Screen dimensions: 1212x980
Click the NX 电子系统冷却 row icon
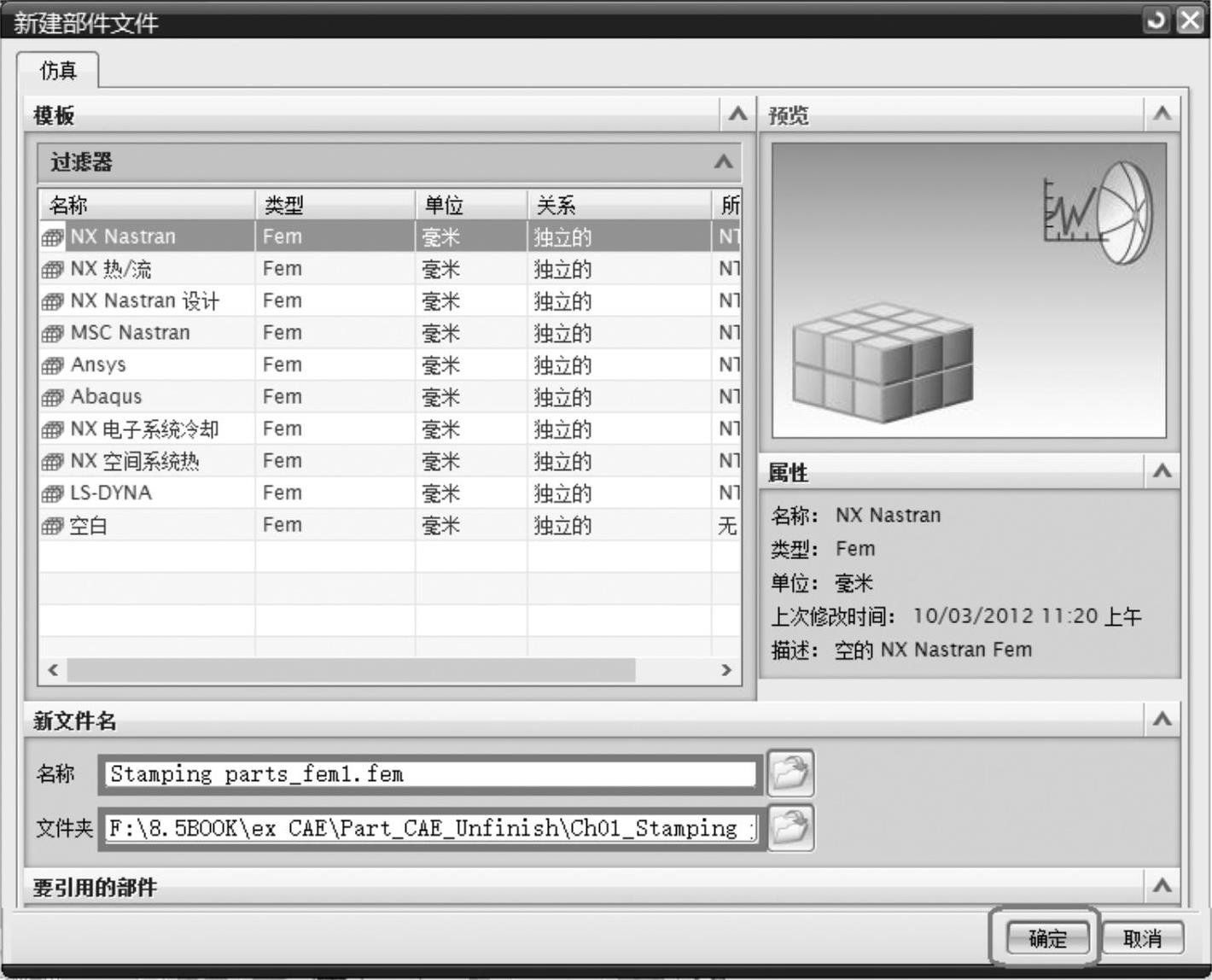53,429
